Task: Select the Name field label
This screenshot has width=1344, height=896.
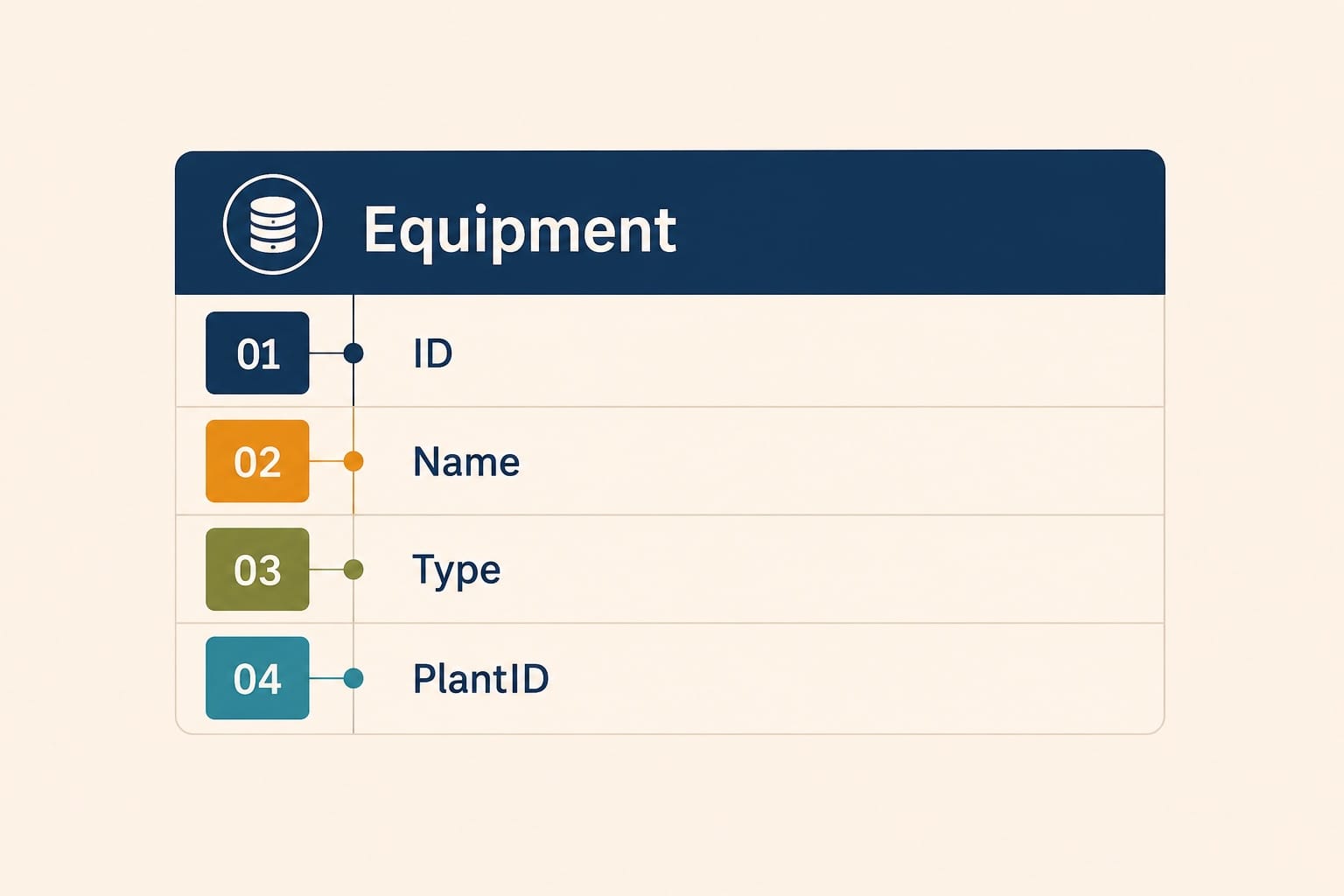Action: 466,462
